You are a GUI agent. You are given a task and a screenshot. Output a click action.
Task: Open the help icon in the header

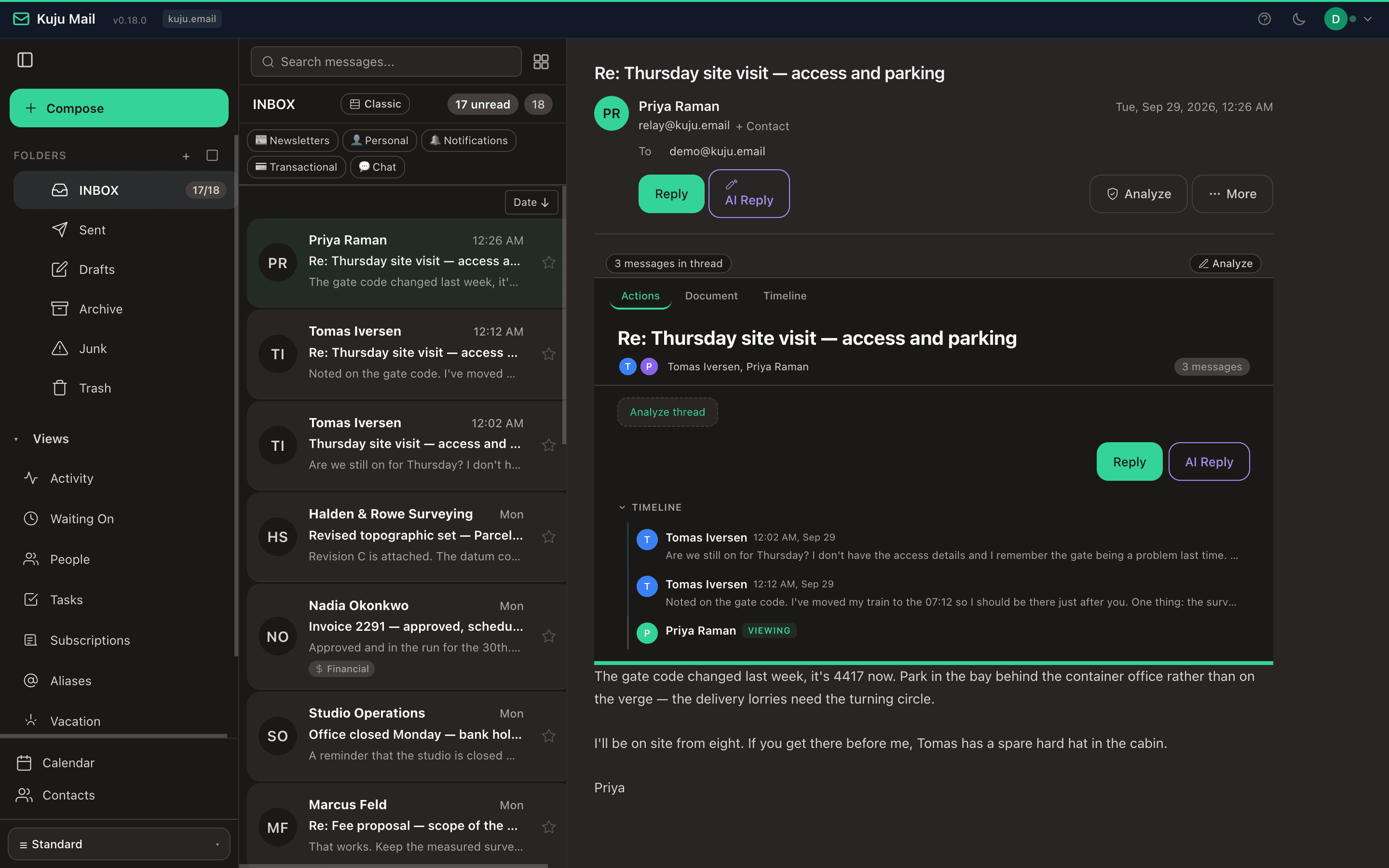[1265, 19]
